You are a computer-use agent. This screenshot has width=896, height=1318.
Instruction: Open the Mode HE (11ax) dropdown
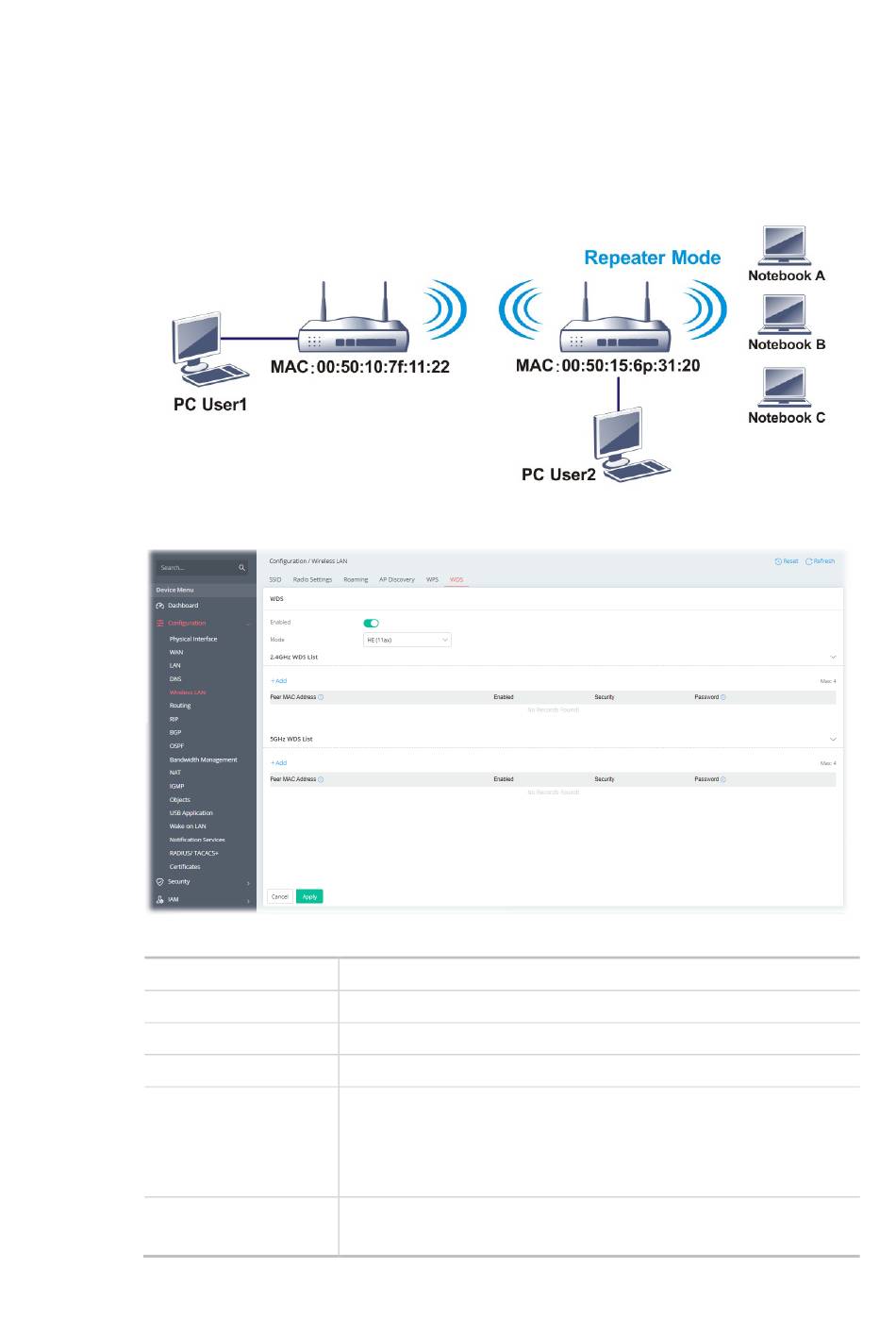coord(407,640)
